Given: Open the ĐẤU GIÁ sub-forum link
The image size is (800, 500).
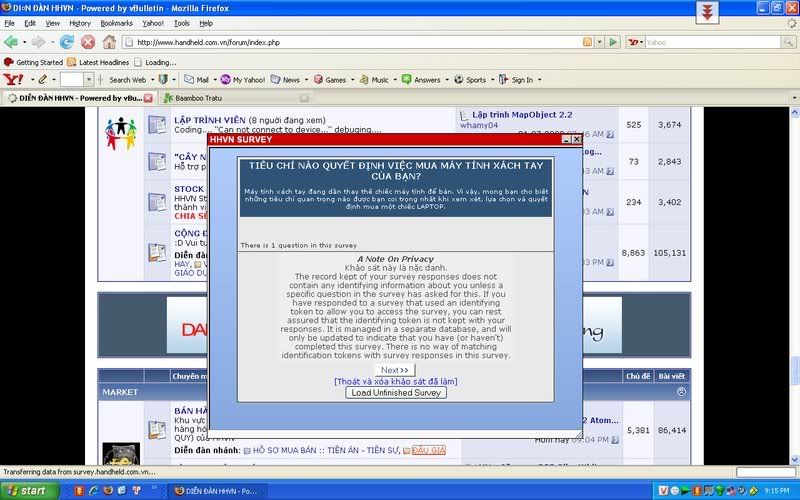Looking at the screenshot, I should coord(429,450).
